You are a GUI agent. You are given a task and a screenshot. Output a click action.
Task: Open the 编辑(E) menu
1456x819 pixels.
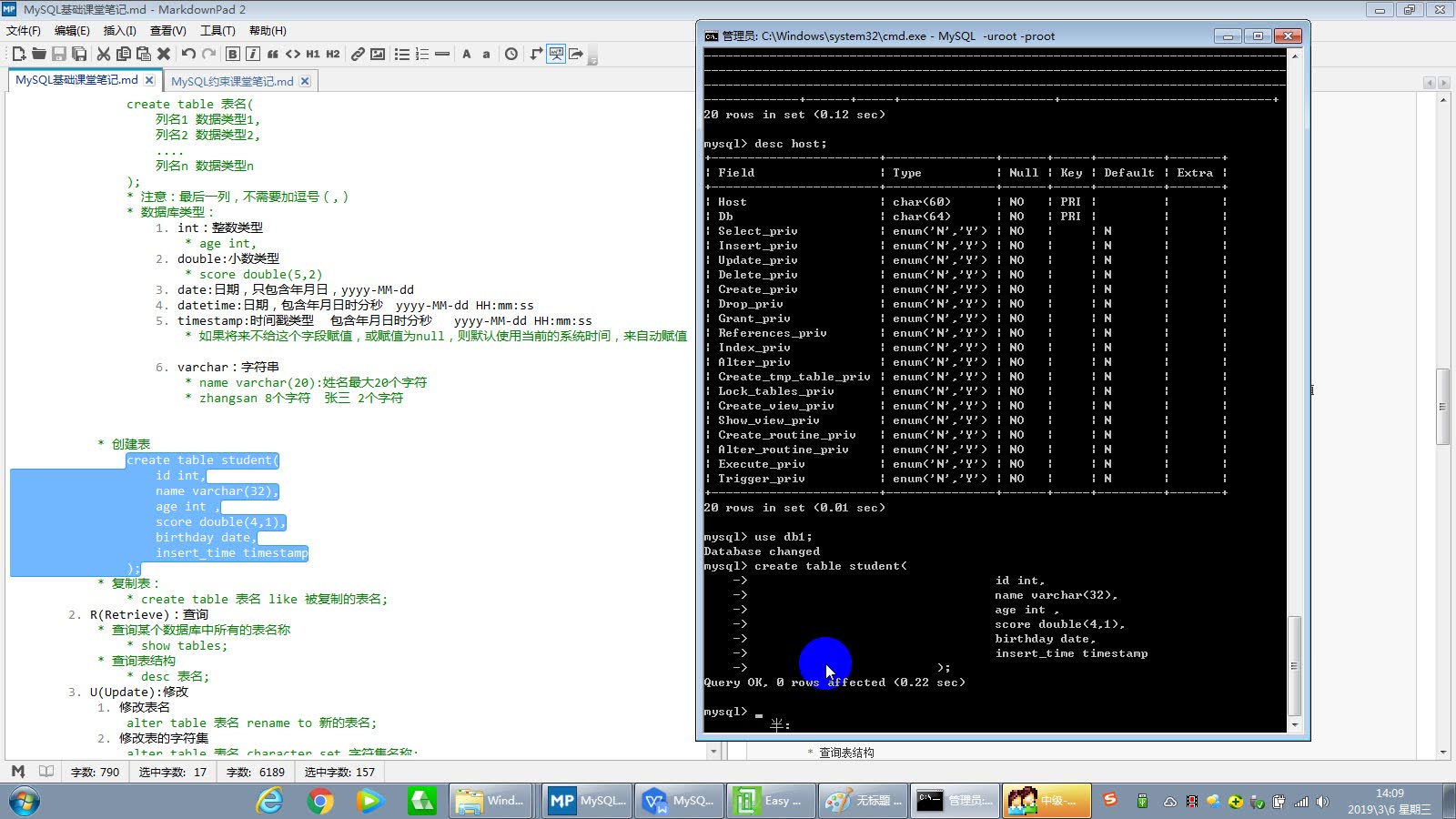pyautogui.click(x=72, y=30)
